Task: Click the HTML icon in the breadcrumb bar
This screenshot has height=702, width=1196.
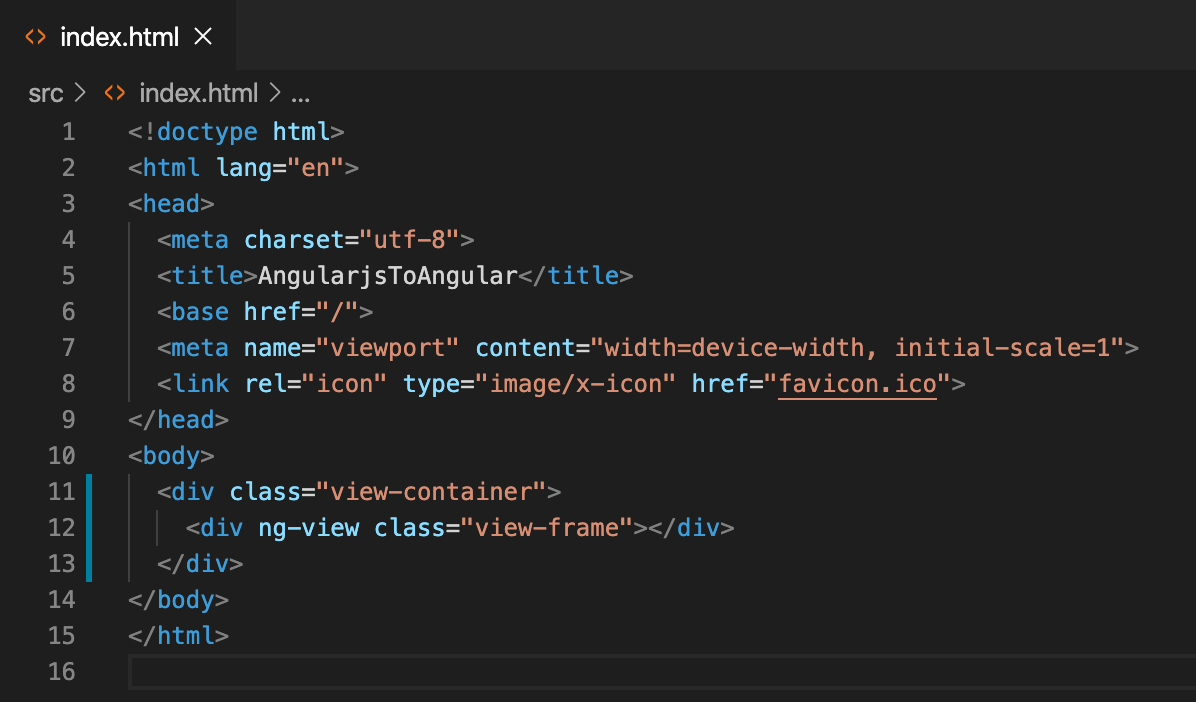Action: click(x=113, y=93)
